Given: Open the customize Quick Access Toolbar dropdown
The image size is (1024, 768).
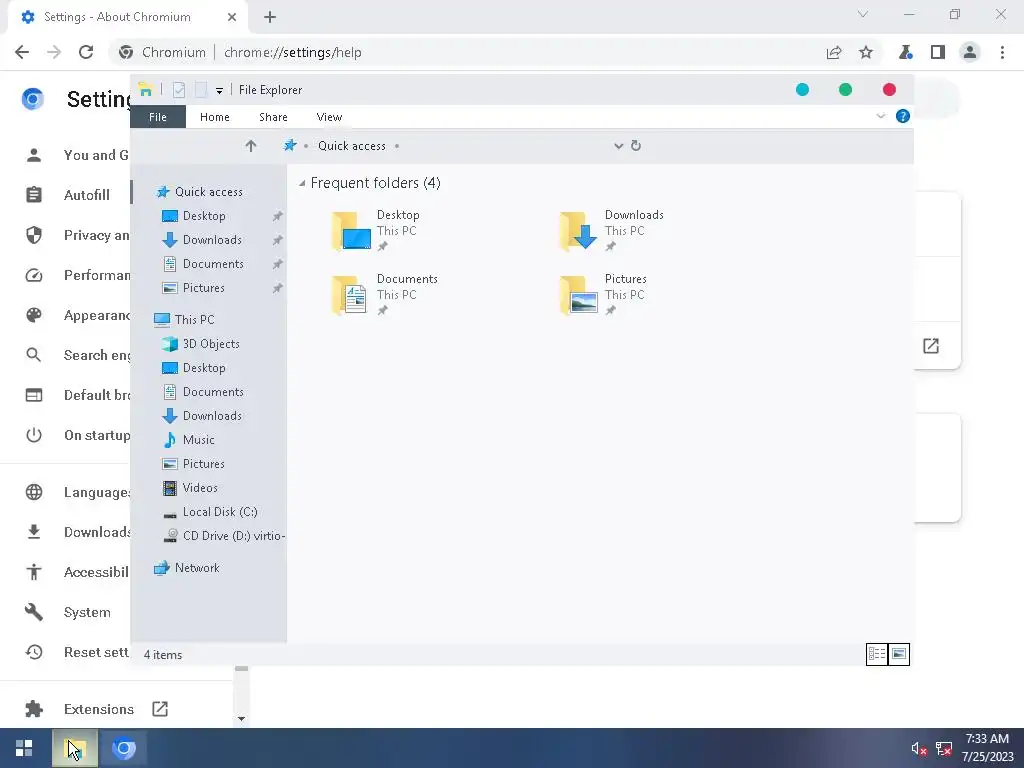Looking at the screenshot, I should (219, 91).
